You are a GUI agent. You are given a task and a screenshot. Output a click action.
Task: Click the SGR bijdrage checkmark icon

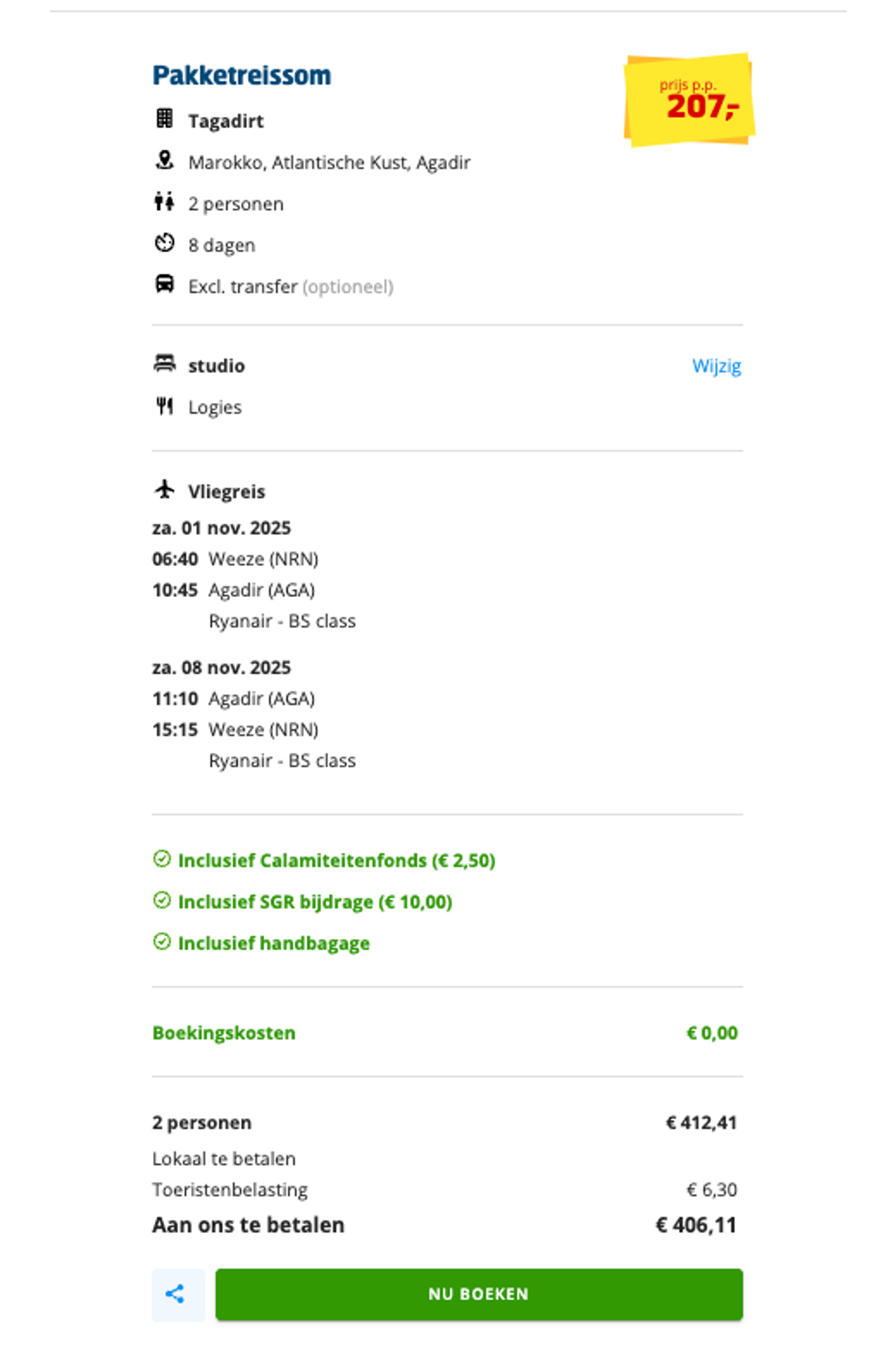pyautogui.click(x=162, y=900)
